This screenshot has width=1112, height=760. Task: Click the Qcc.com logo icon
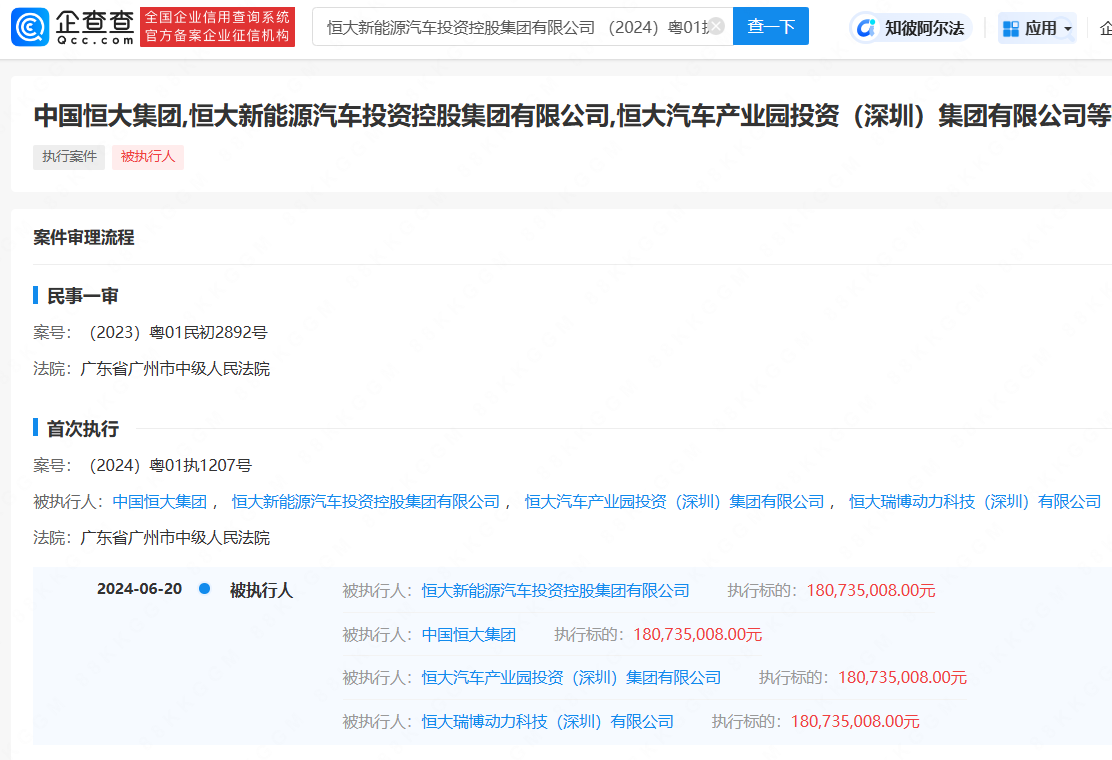pyautogui.click(x=30, y=27)
